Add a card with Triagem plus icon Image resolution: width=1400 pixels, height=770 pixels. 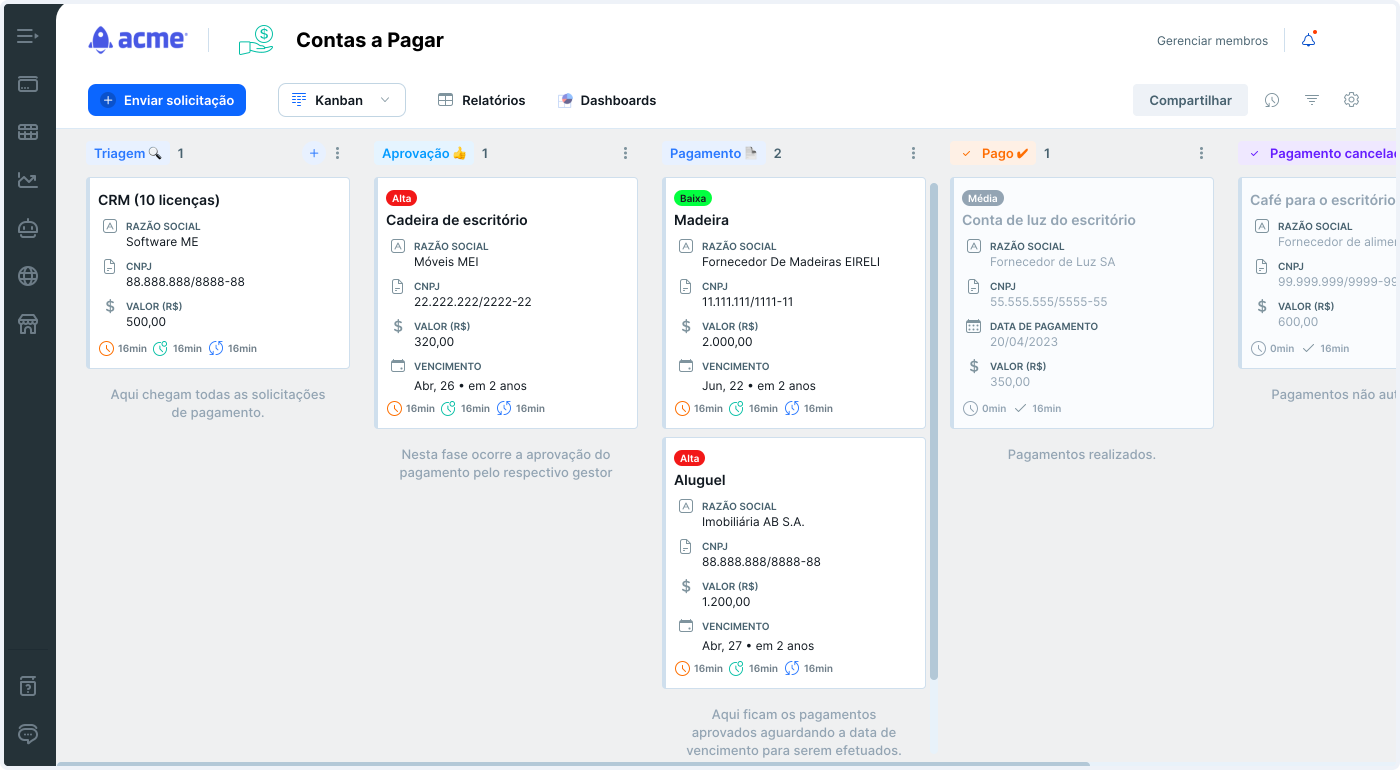point(314,153)
